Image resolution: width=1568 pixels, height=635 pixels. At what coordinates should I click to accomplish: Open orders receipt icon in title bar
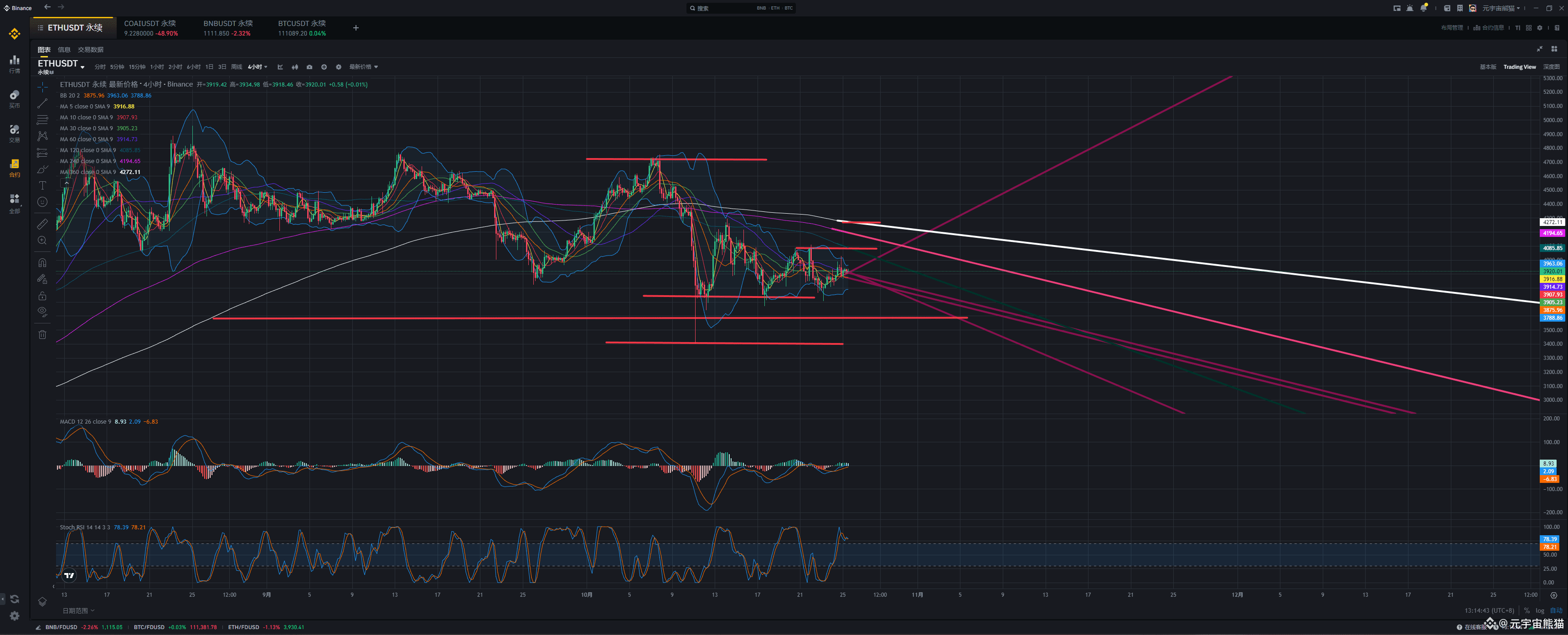[x=1460, y=8]
